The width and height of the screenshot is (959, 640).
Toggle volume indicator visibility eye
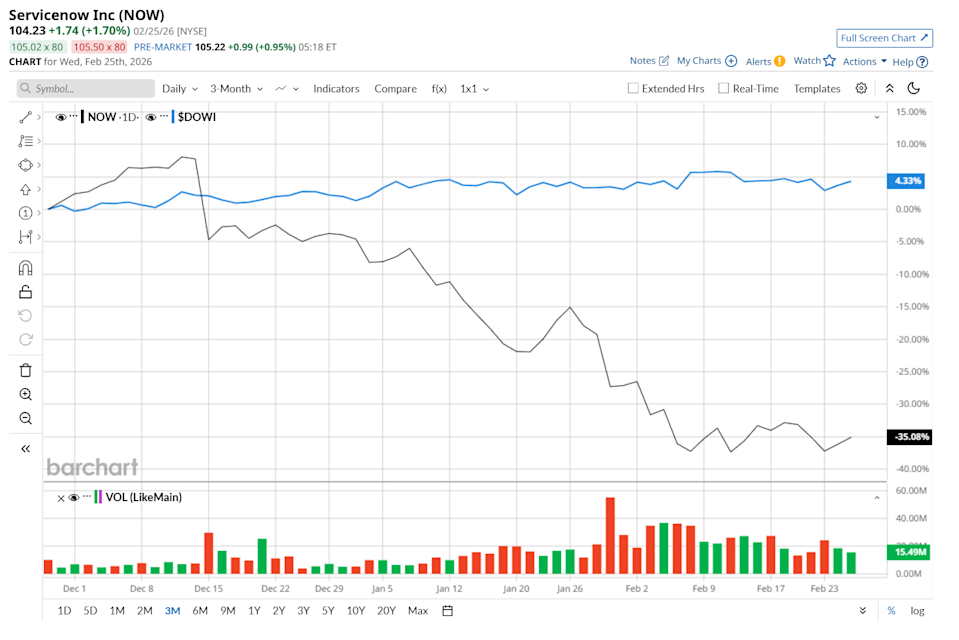coord(74,497)
